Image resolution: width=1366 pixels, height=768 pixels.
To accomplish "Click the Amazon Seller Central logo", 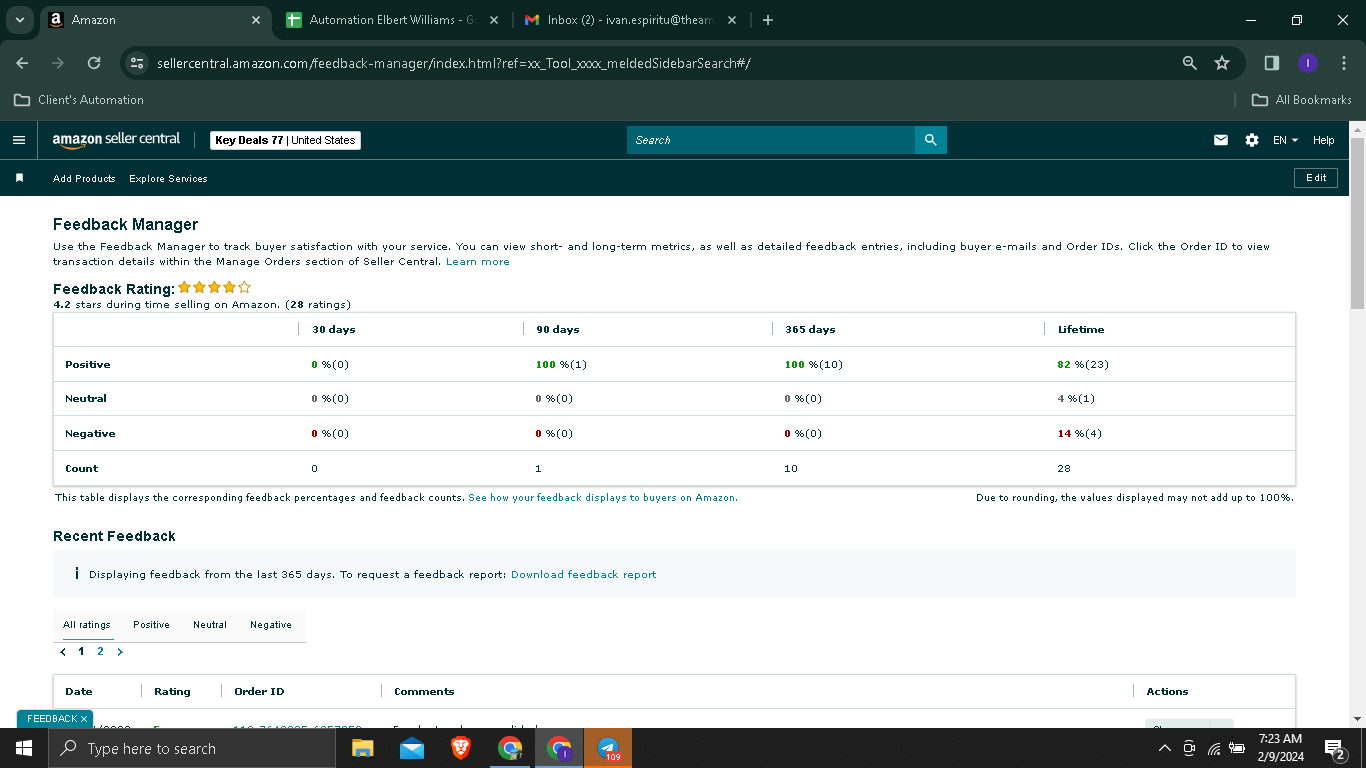I will (116, 140).
